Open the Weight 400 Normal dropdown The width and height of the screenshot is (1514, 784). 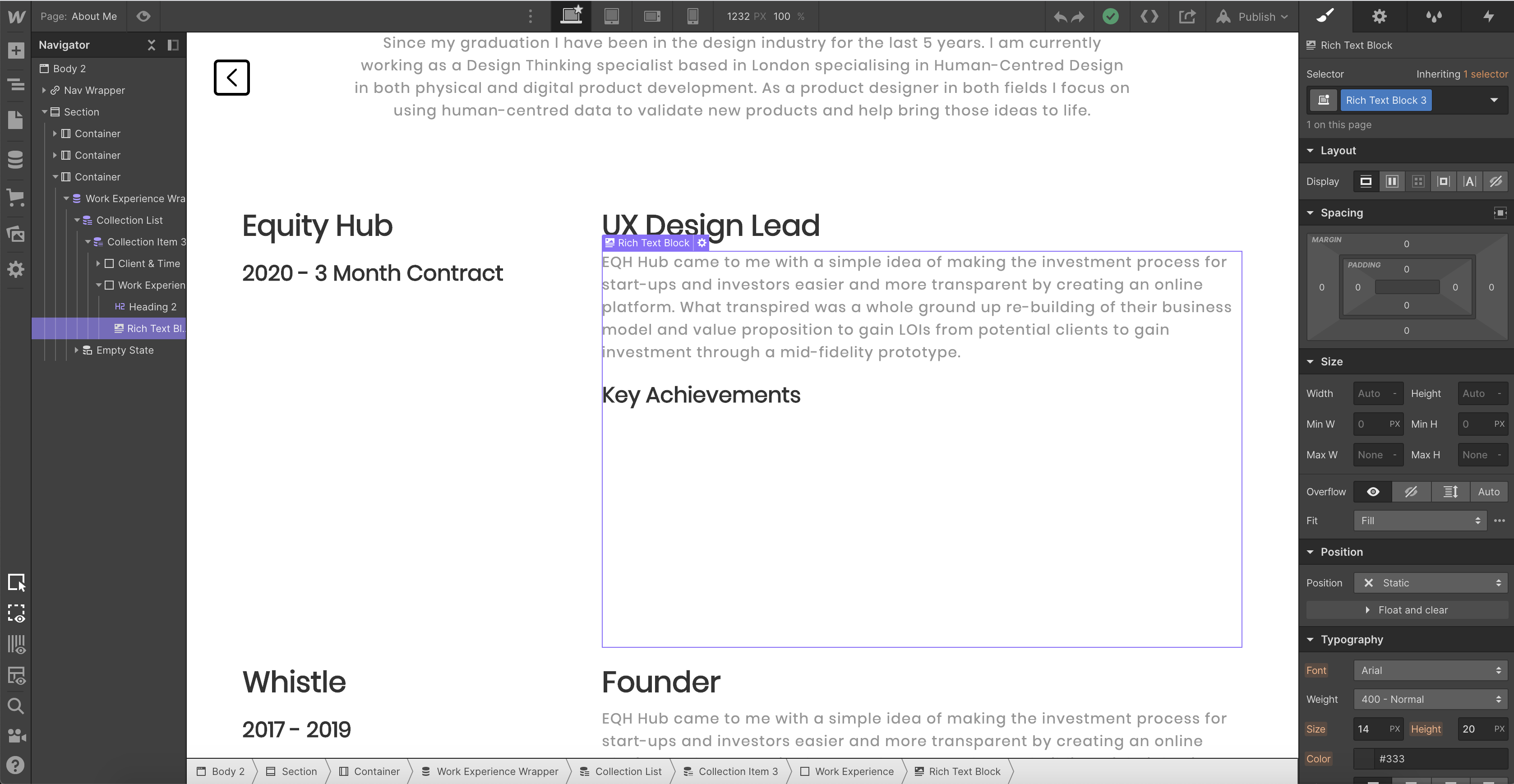[x=1431, y=699]
